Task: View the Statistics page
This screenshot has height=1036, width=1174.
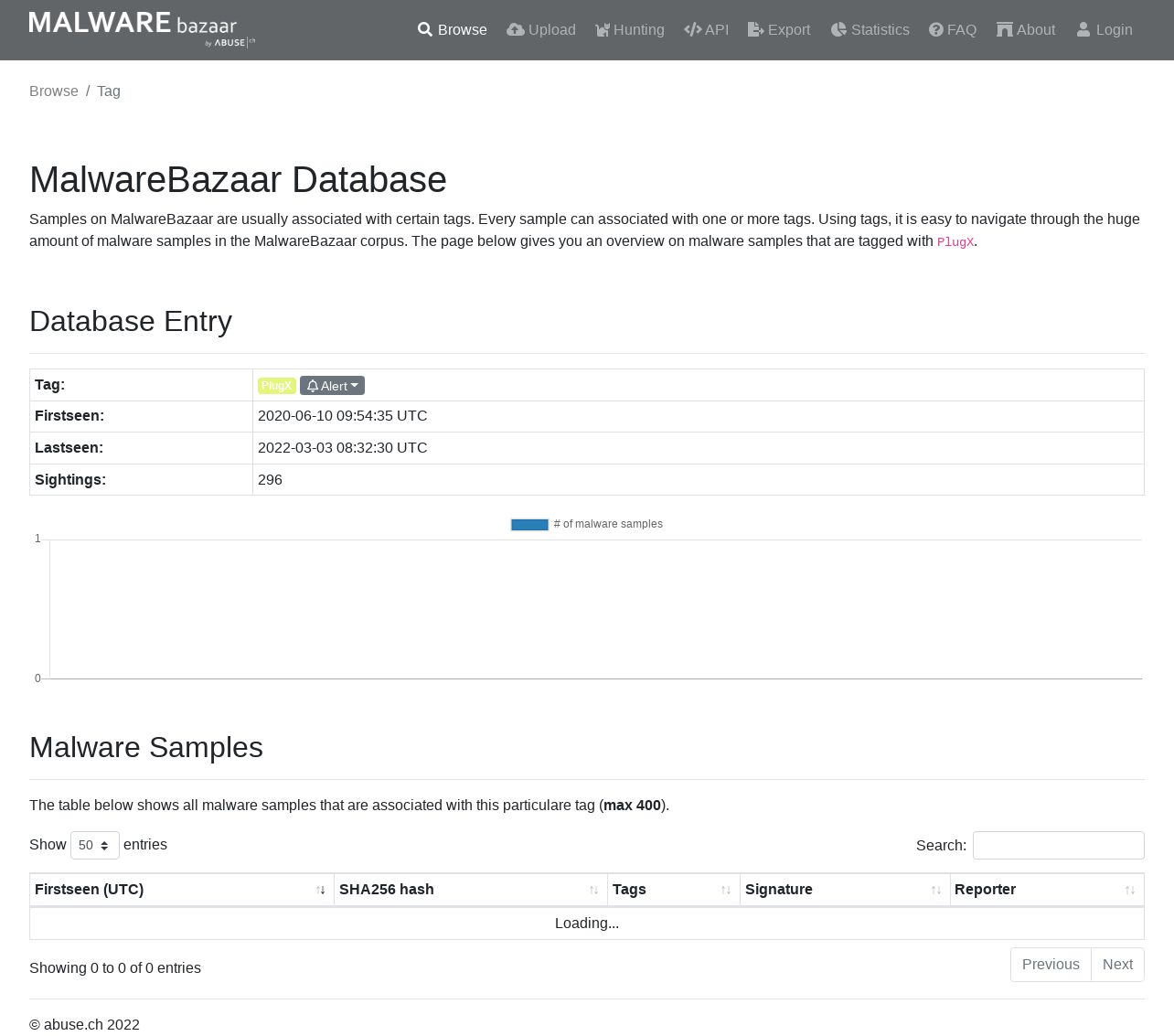Action: (870, 30)
